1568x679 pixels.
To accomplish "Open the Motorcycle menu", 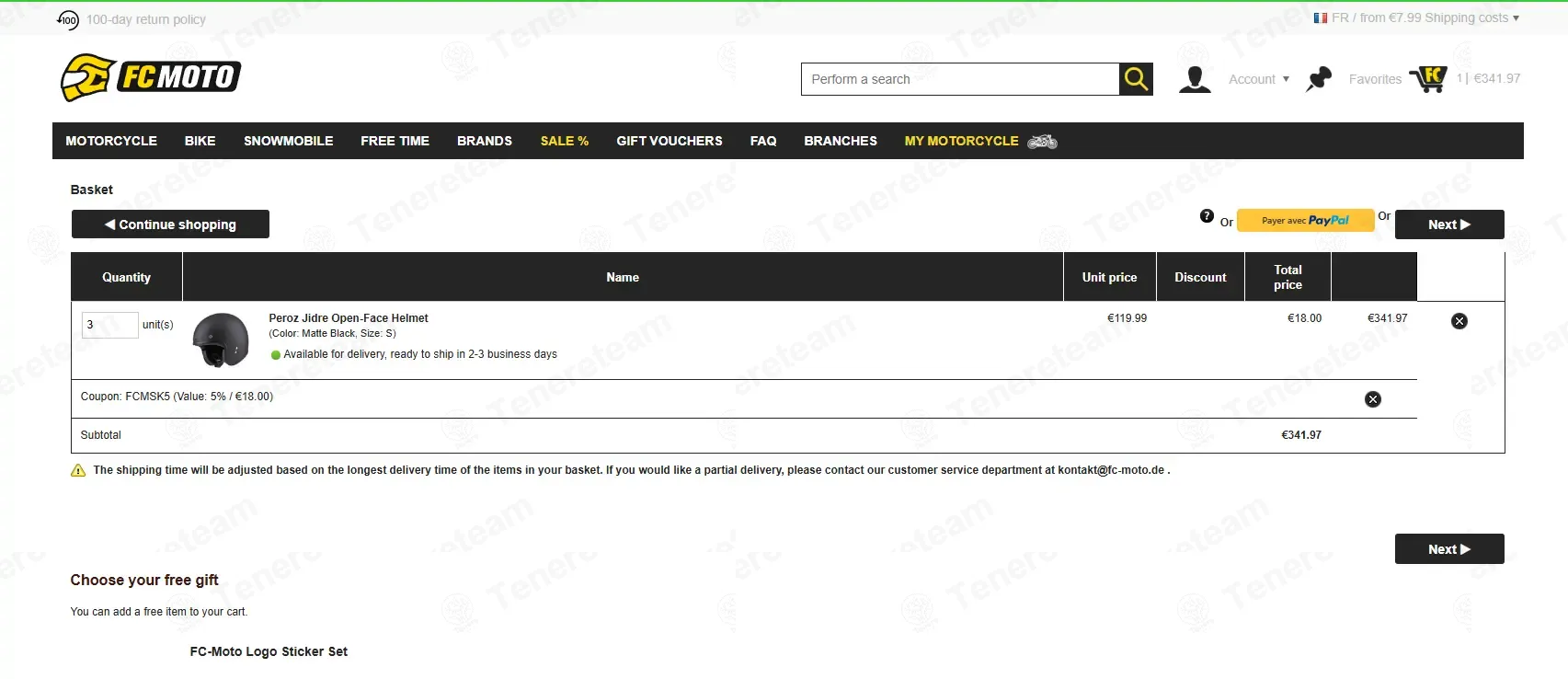I will tap(111, 141).
